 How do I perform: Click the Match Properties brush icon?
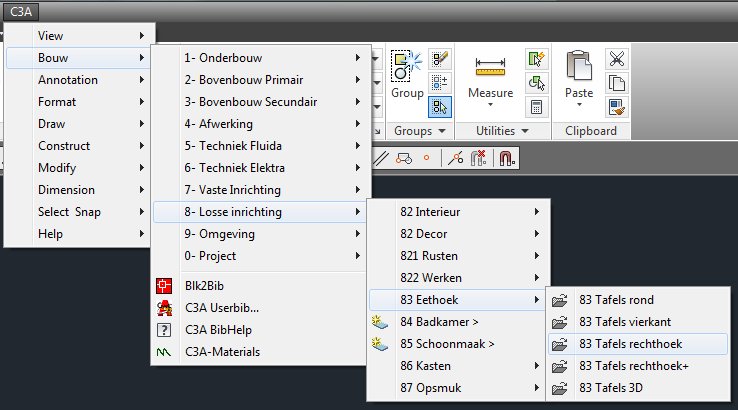tap(617, 107)
